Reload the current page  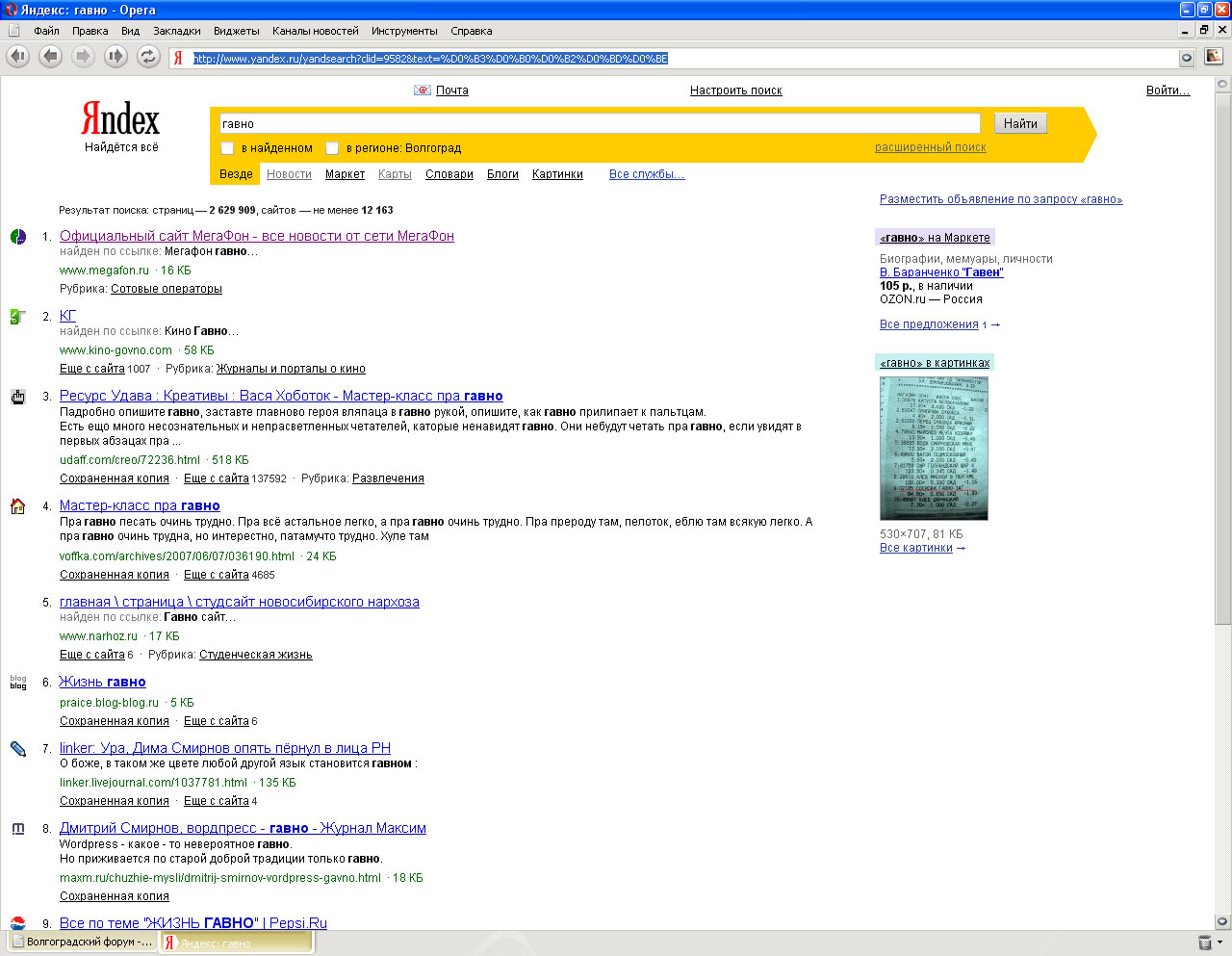[148, 57]
